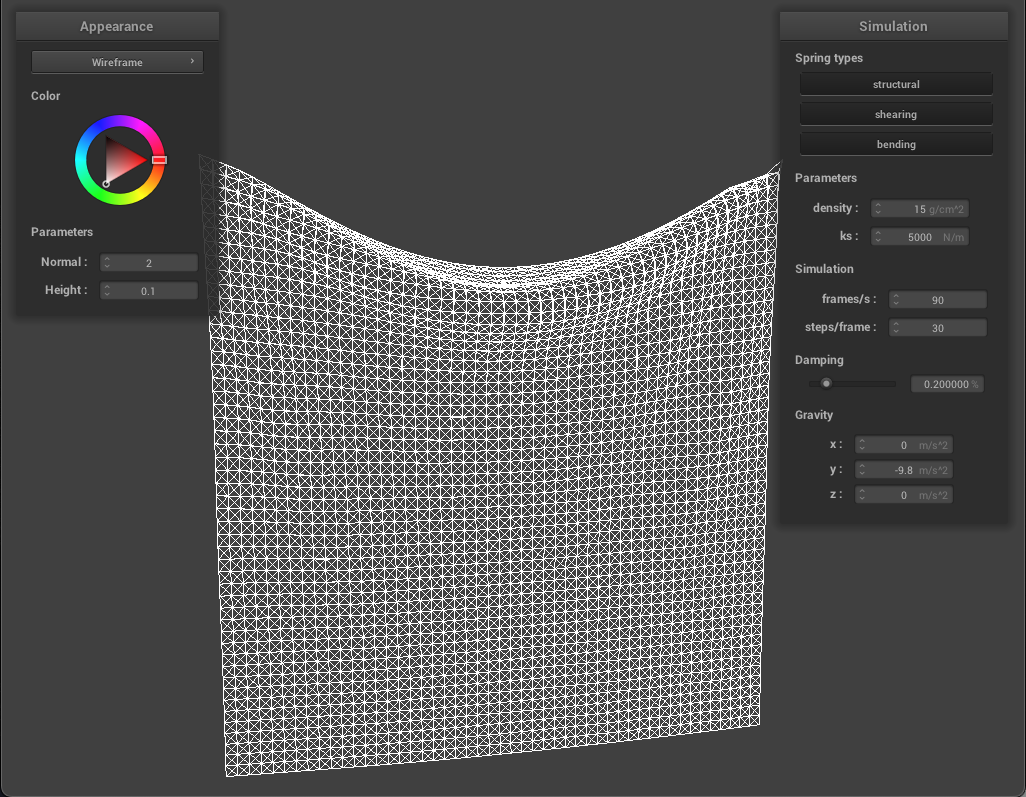
Task: Click the ks spring constant field
Action: (x=919, y=237)
